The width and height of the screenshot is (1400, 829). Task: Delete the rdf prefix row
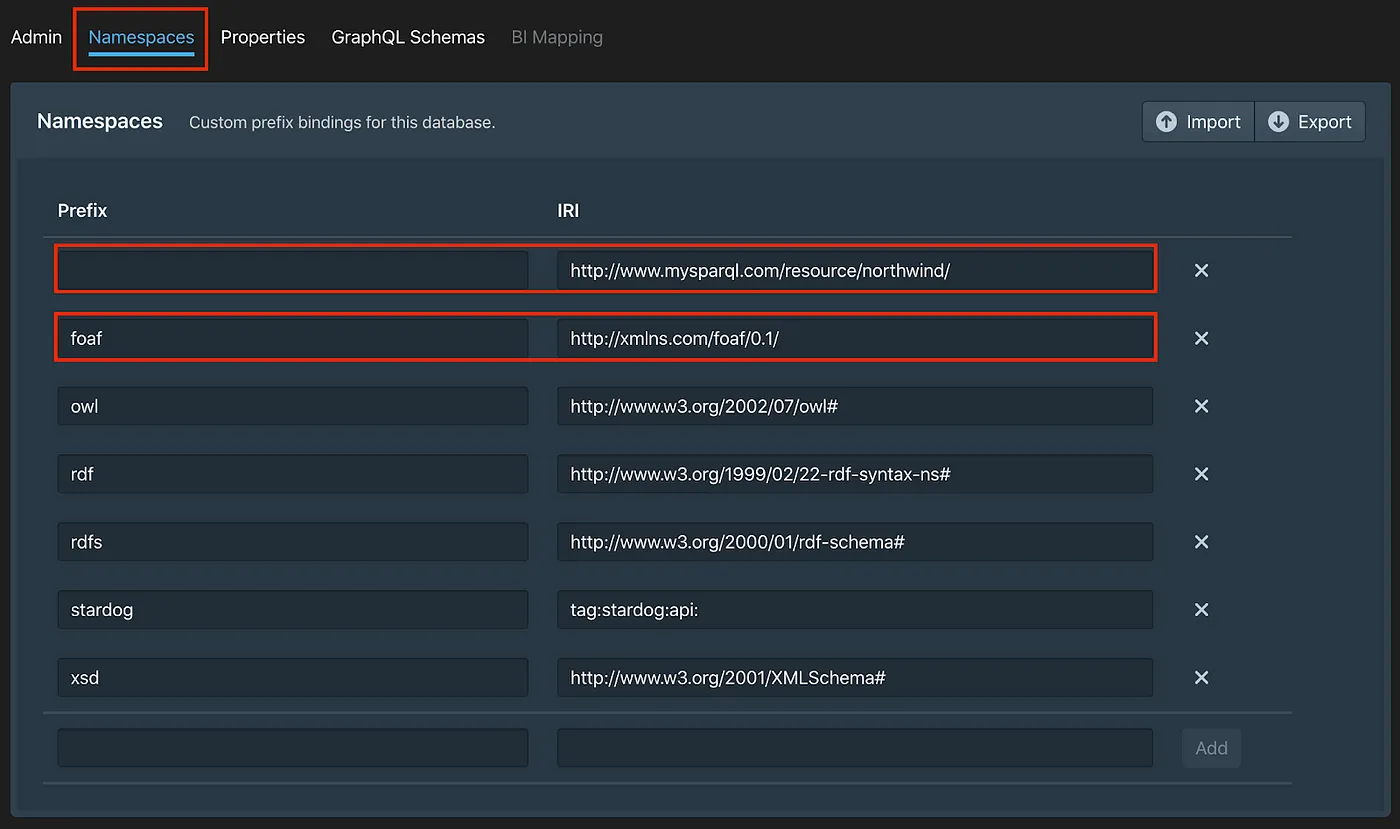click(x=1202, y=474)
